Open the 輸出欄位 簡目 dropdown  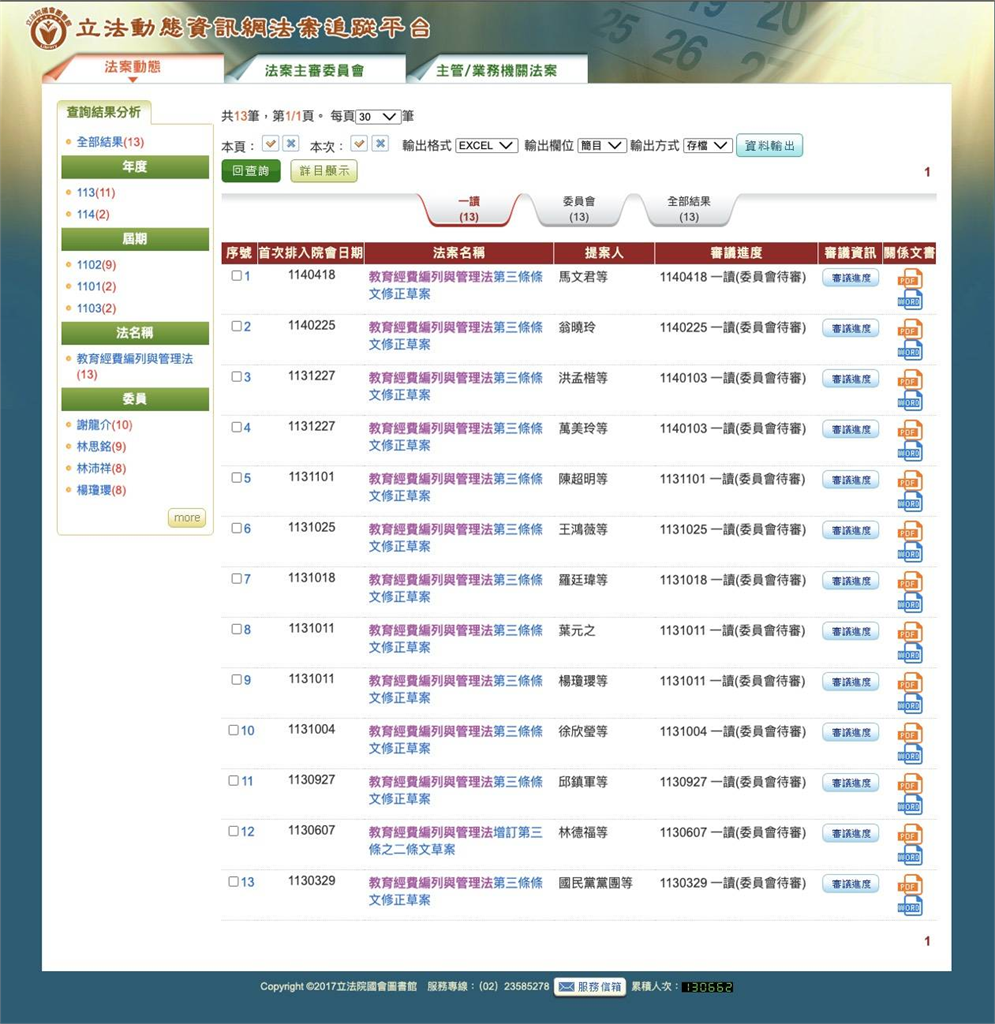pos(602,146)
